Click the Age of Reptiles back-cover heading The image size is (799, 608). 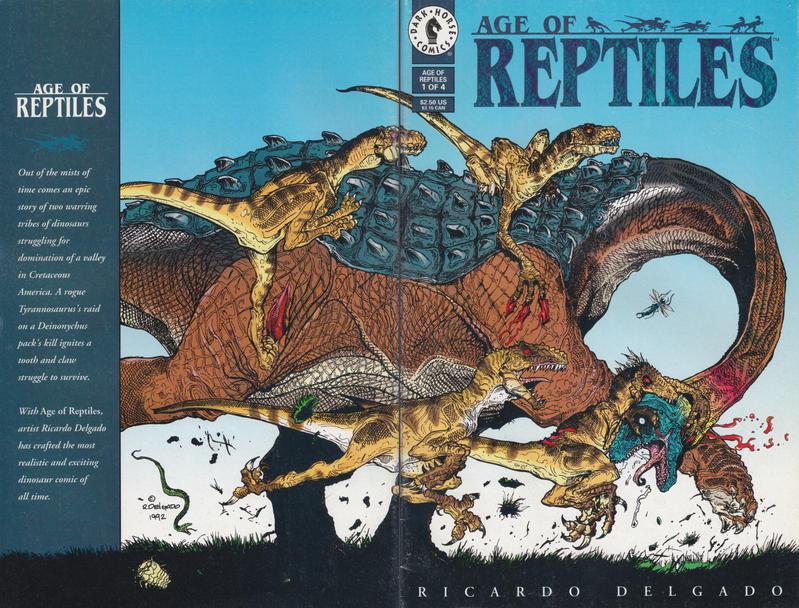(61, 100)
